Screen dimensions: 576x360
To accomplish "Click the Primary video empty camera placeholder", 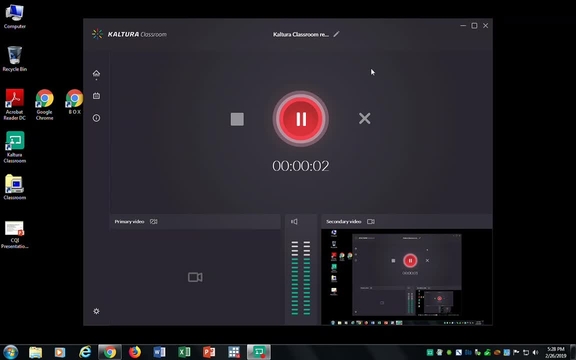I will point(195,277).
